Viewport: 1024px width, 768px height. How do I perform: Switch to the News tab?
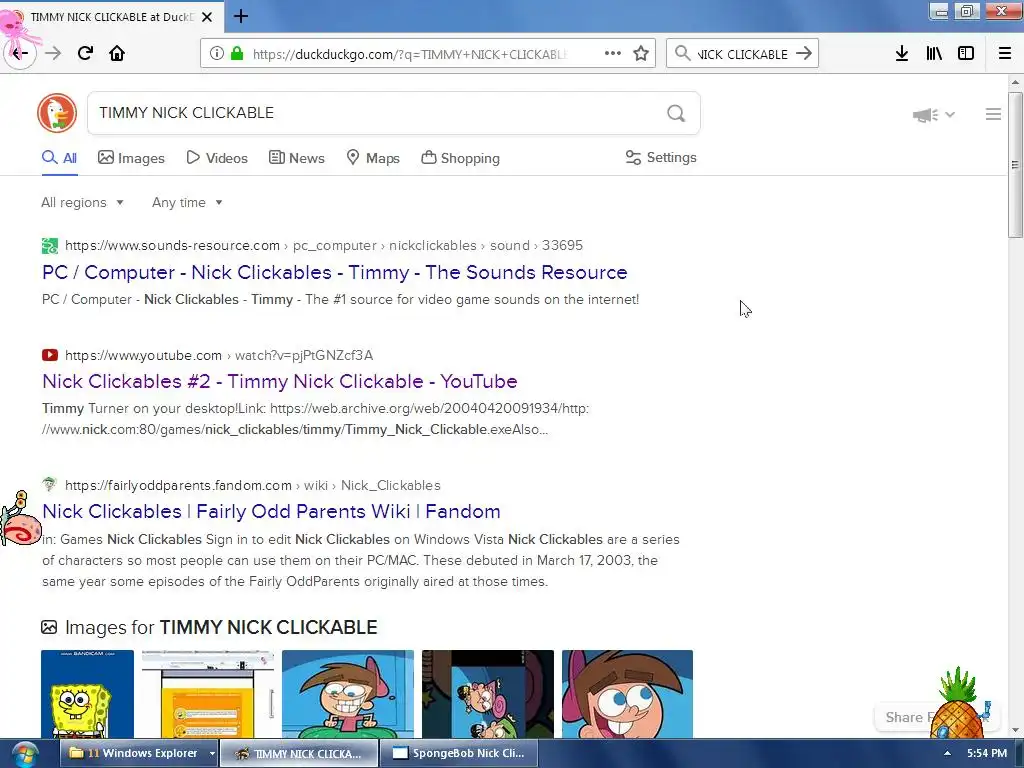click(296, 158)
